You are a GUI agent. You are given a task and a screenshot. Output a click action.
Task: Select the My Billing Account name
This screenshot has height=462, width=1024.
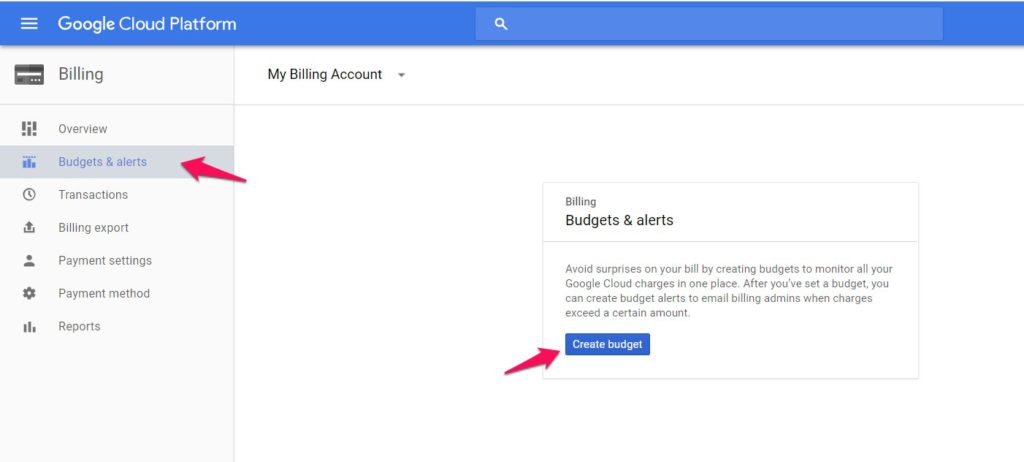(324, 75)
